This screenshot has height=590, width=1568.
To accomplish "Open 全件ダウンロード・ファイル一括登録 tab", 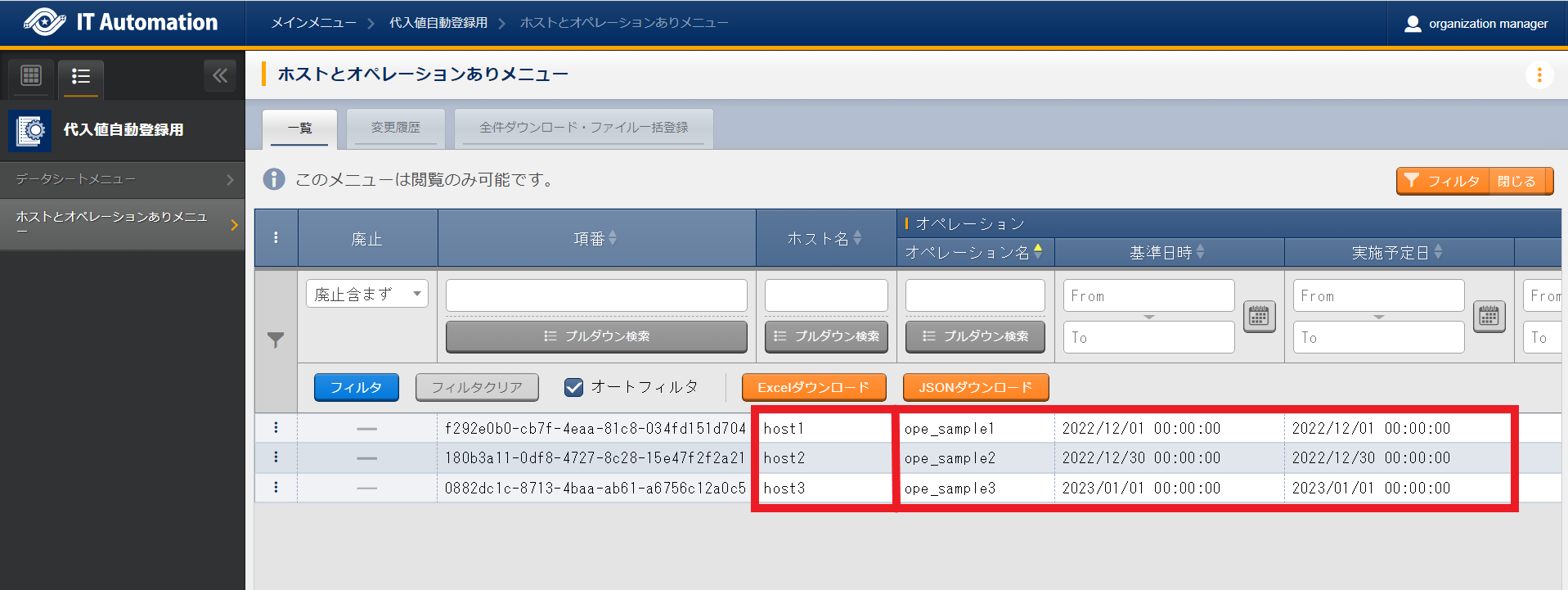I will [583, 128].
